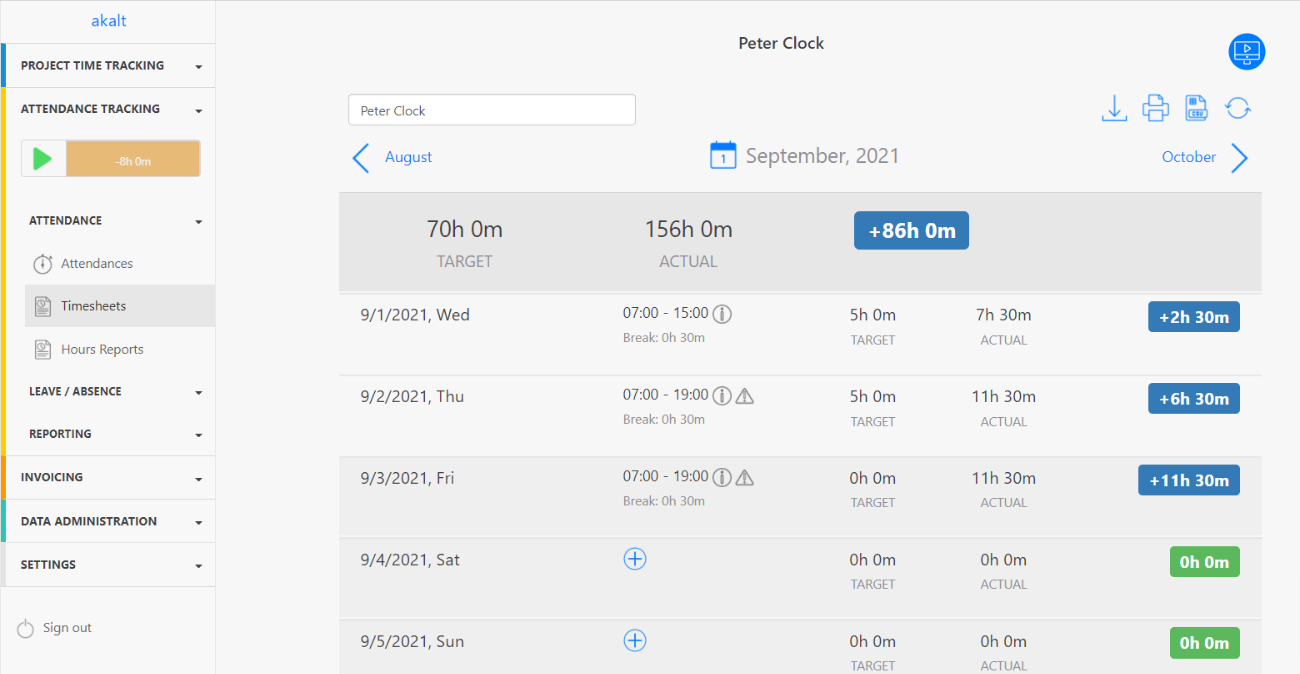Click the refresh data icon

tap(1238, 108)
